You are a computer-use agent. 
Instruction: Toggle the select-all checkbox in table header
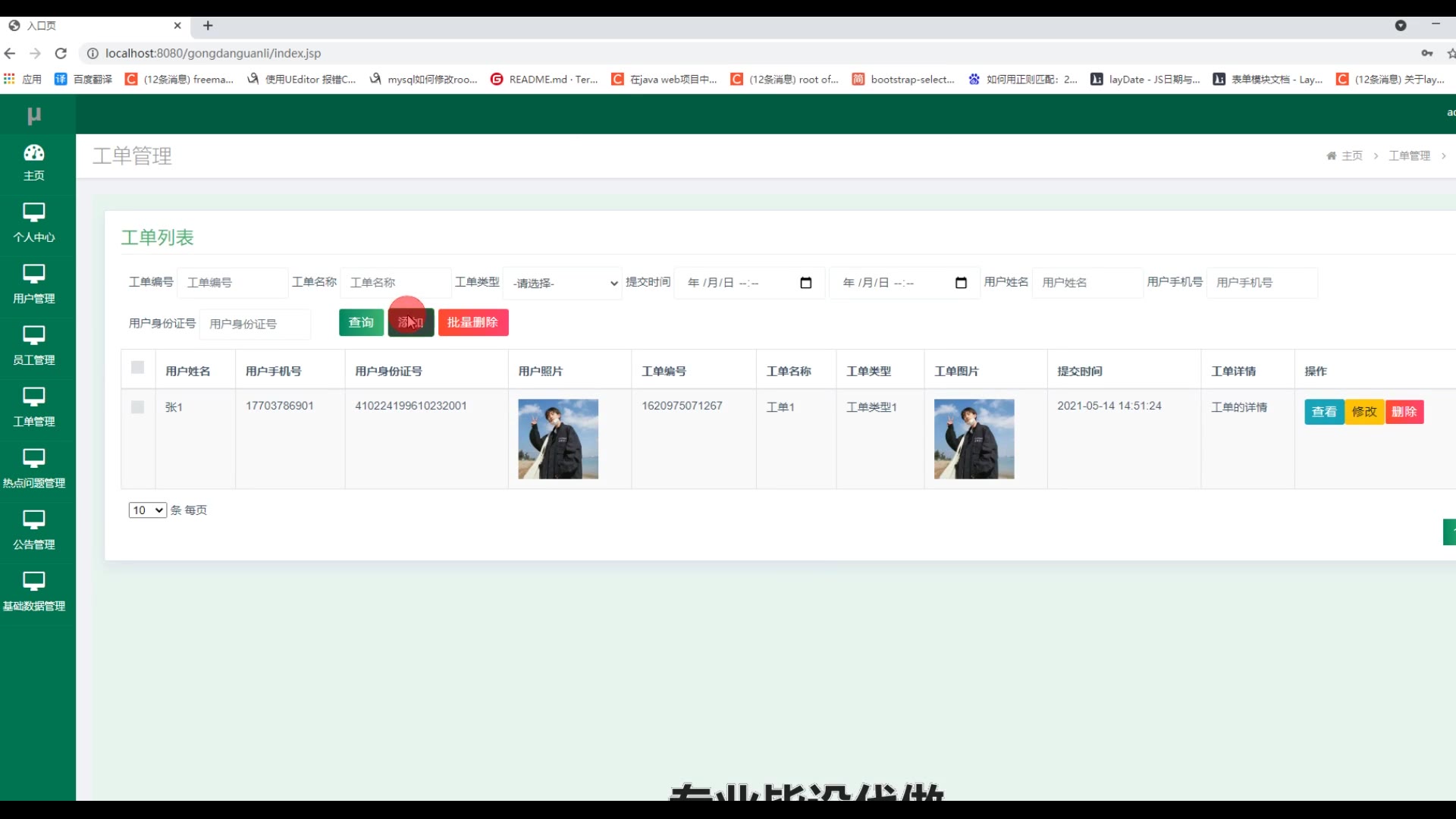click(x=137, y=368)
